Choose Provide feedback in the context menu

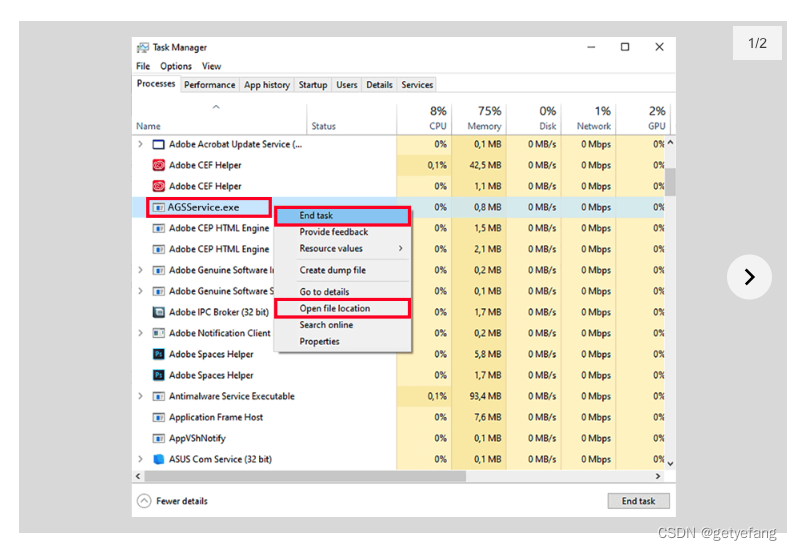[x=343, y=232]
